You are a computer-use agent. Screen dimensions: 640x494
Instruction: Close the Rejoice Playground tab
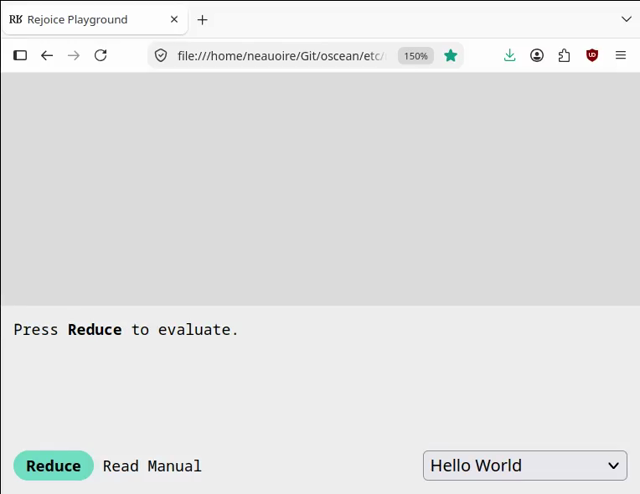coord(174,19)
